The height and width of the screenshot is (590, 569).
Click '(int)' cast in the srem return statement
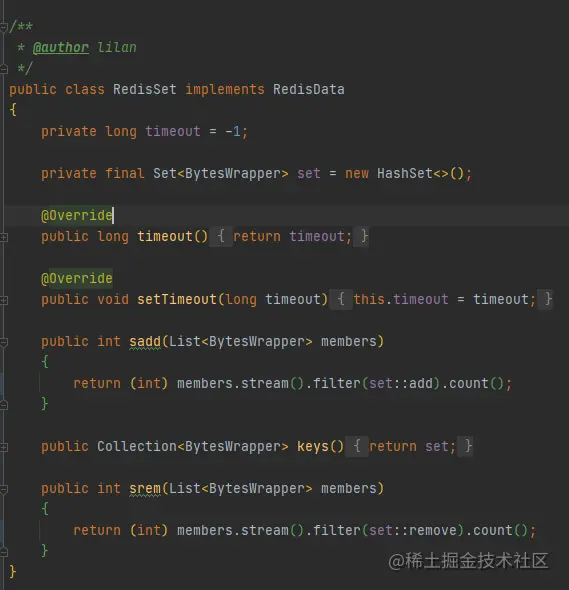click(x=149, y=531)
